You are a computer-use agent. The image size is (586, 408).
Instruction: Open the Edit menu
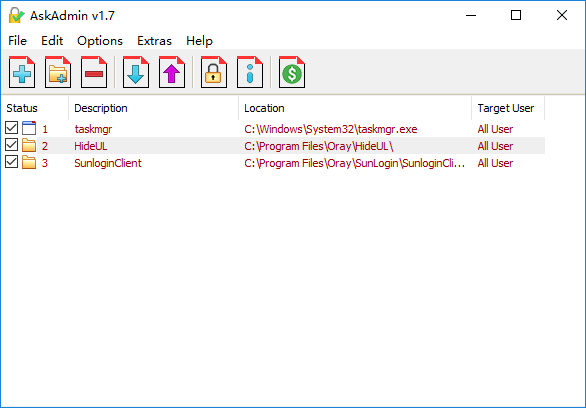coord(52,41)
